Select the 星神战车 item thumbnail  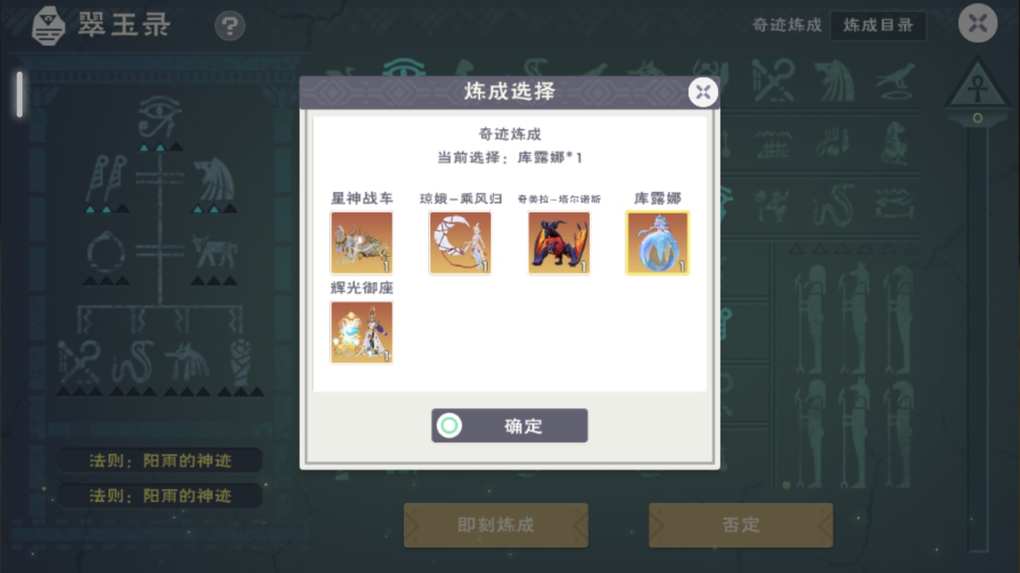click(x=362, y=243)
